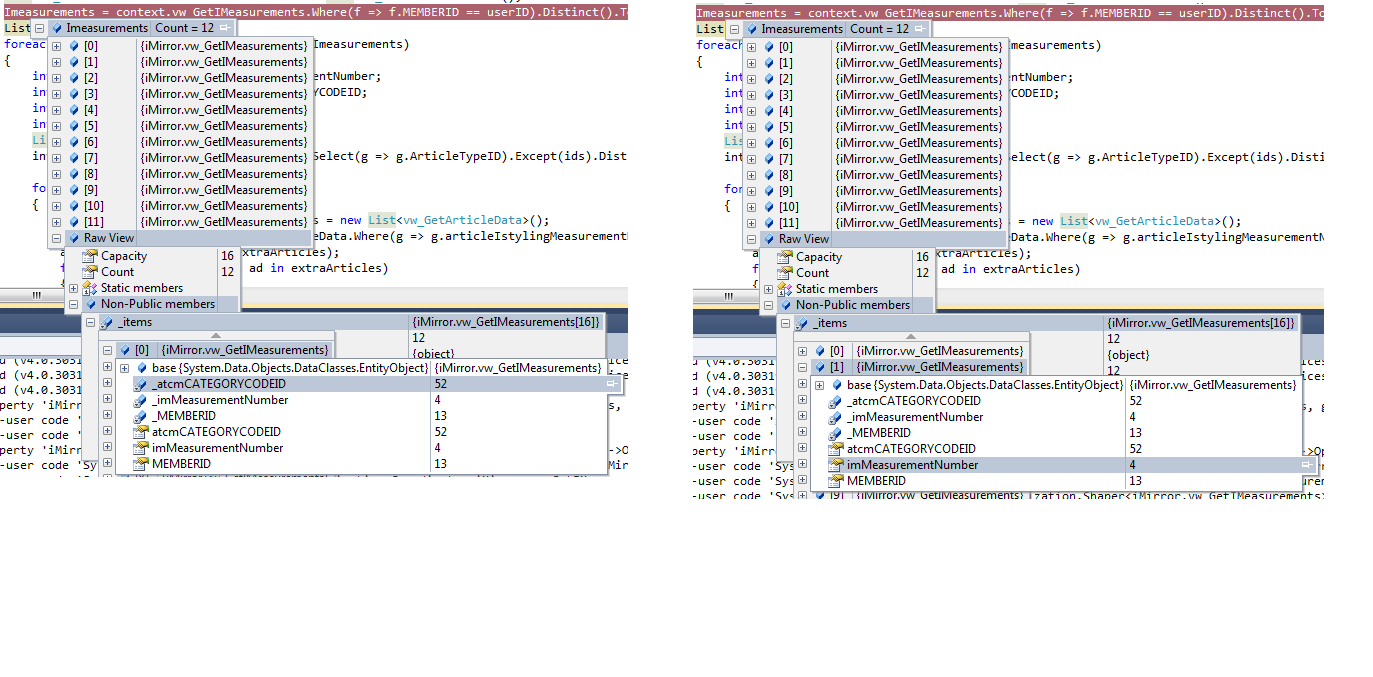The width and height of the screenshot is (1373, 677).
Task: Click the _items field icon in left screenshot
Action: tap(106, 322)
